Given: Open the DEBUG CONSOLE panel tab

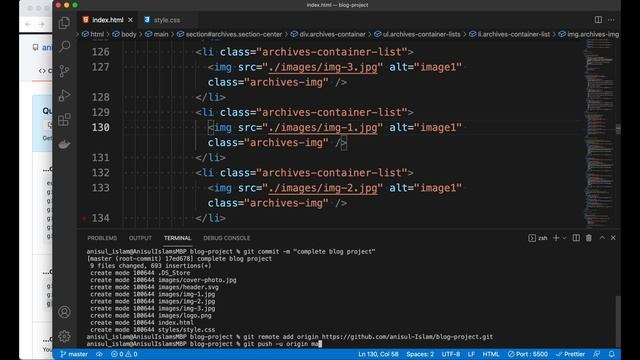Looking at the screenshot, I should click(227, 238).
